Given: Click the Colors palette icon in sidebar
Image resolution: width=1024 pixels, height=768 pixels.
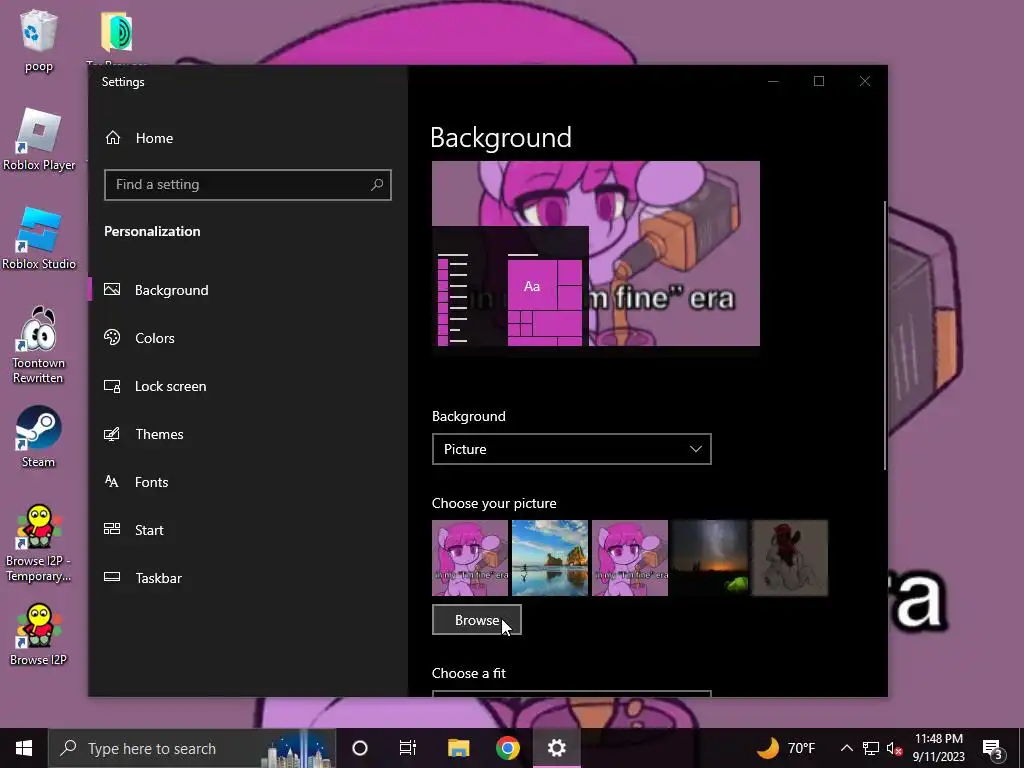Looking at the screenshot, I should pyautogui.click(x=112, y=338).
